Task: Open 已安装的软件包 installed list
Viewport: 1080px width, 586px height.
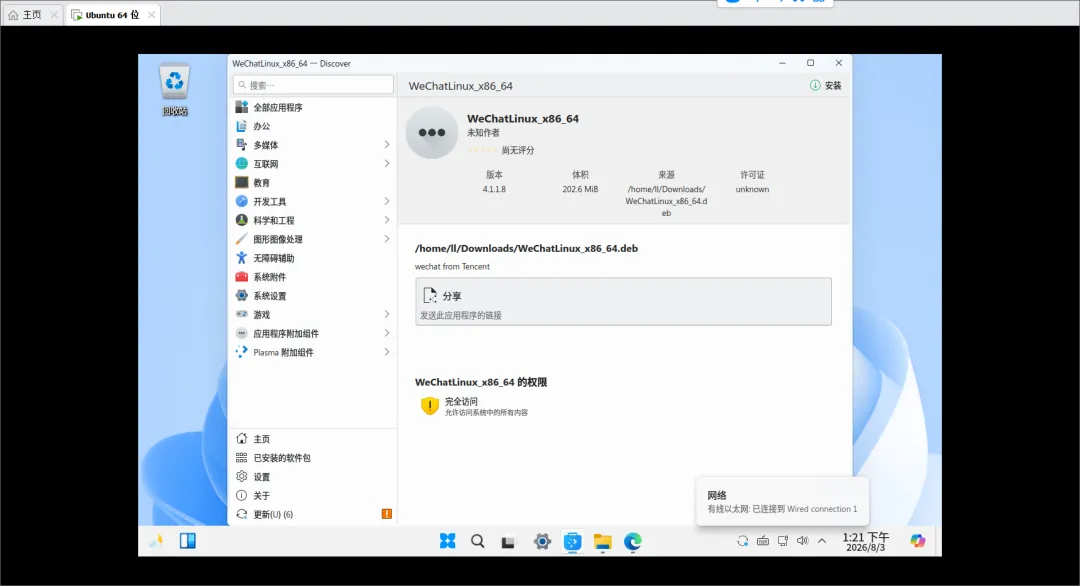Action: click(x=313, y=458)
